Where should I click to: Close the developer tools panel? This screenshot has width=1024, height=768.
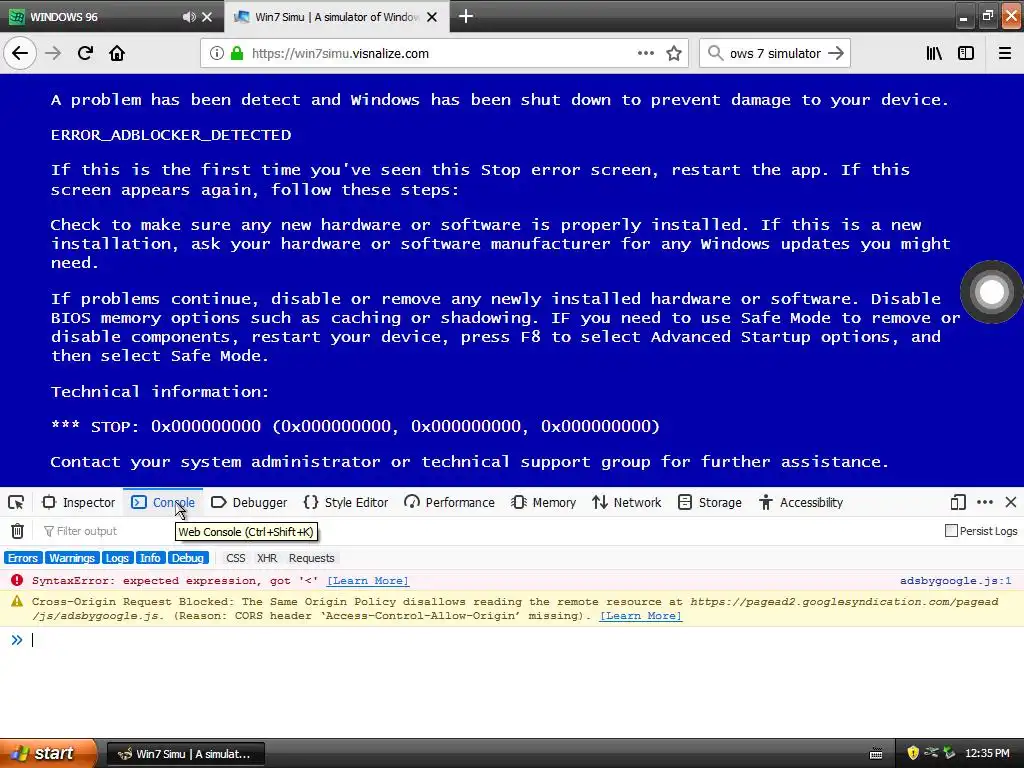click(1011, 502)
